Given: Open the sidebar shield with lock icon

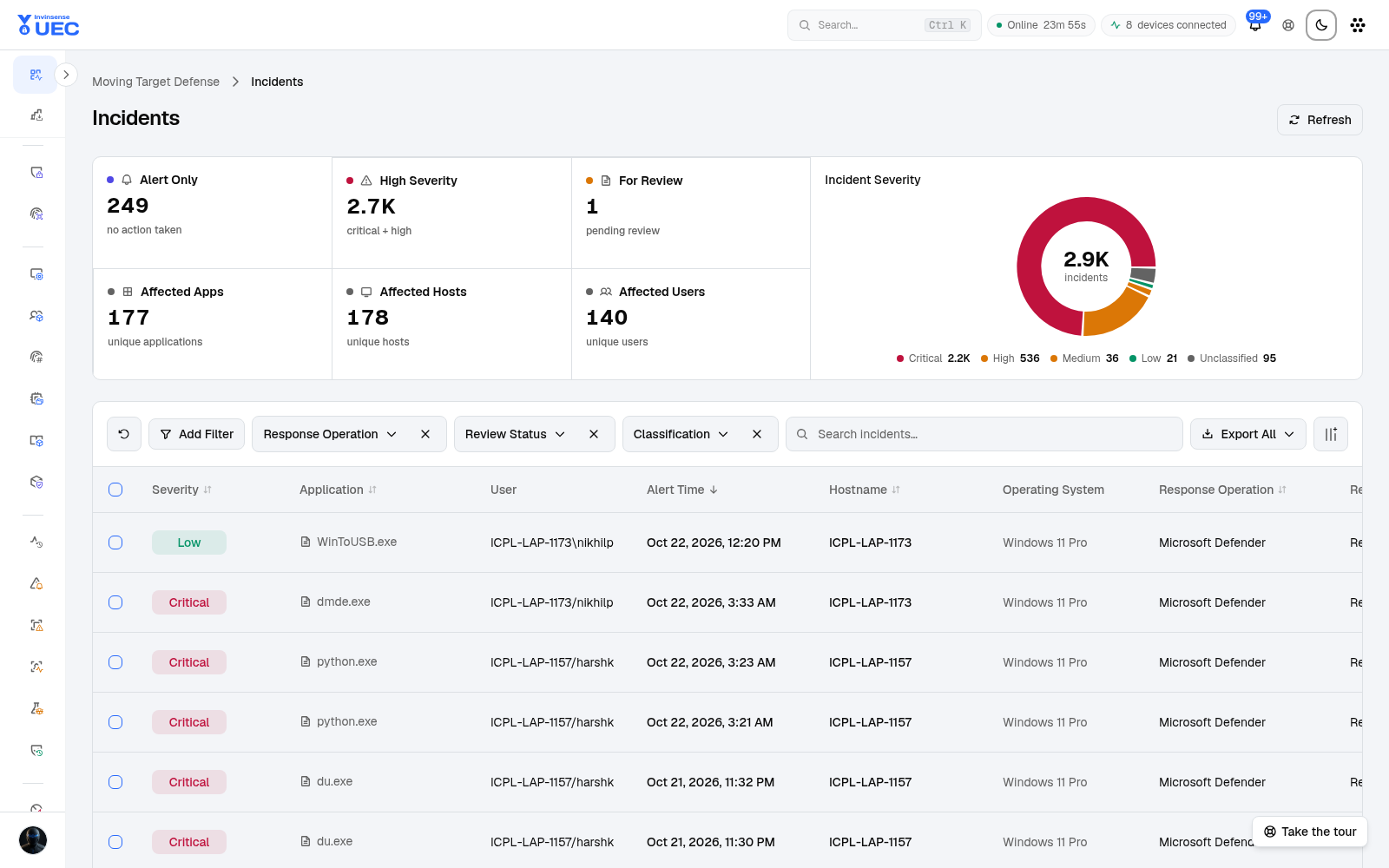Looking at the screenshot, I should pos(36,173).
